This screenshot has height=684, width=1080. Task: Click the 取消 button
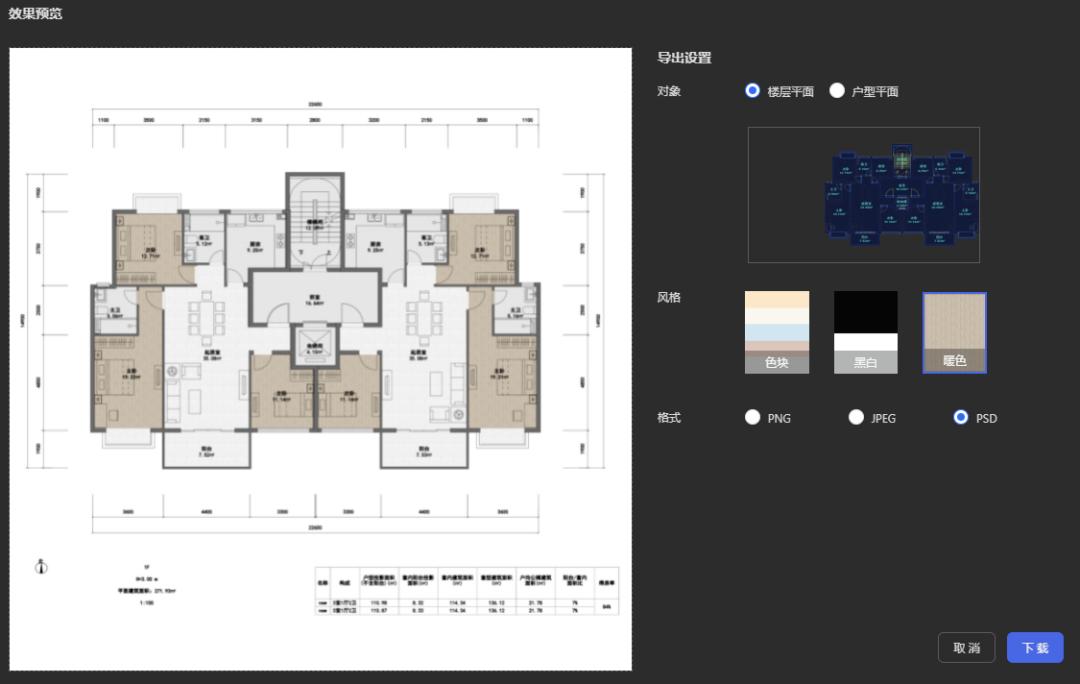click(x=966, y=647)
